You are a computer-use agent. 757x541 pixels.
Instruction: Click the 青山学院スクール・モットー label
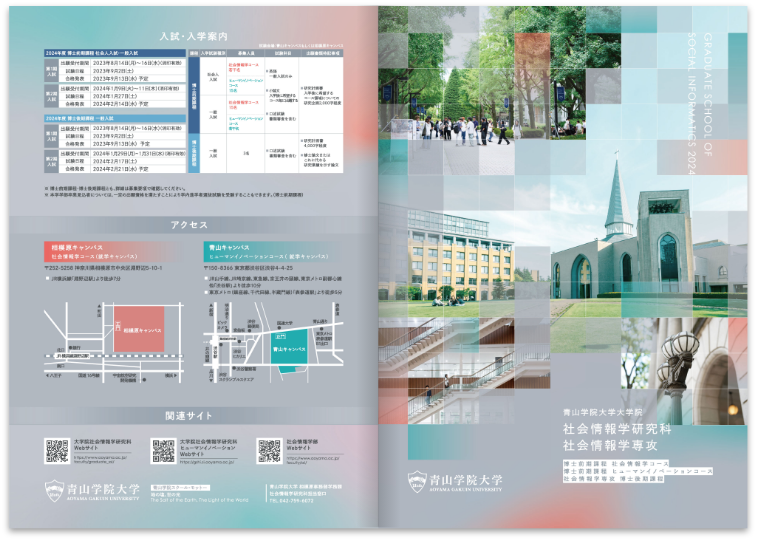180,487
